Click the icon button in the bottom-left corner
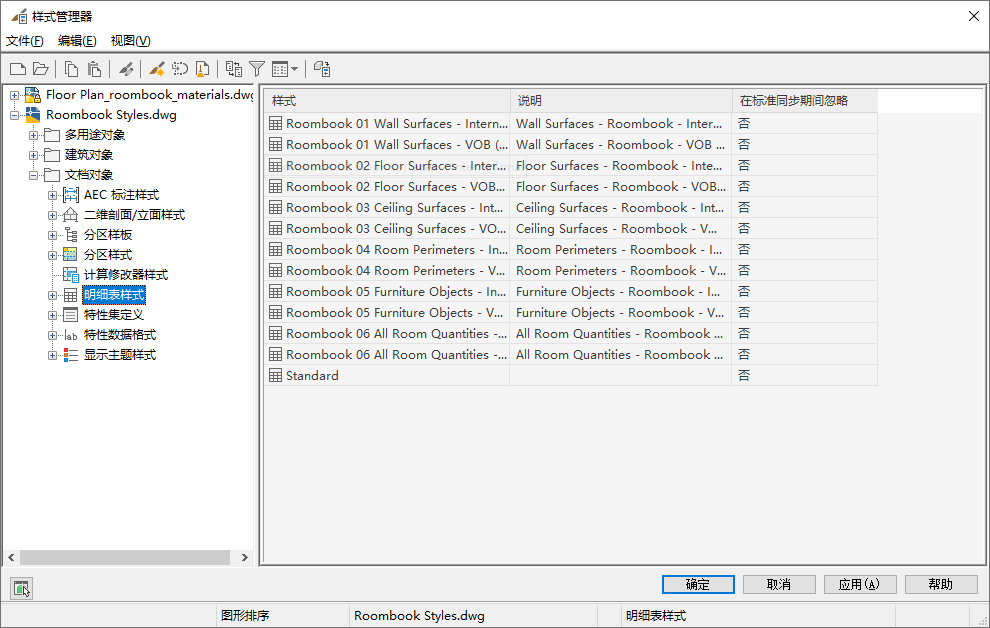This screenshot has height=628, width=990. (x=21, y=588)
